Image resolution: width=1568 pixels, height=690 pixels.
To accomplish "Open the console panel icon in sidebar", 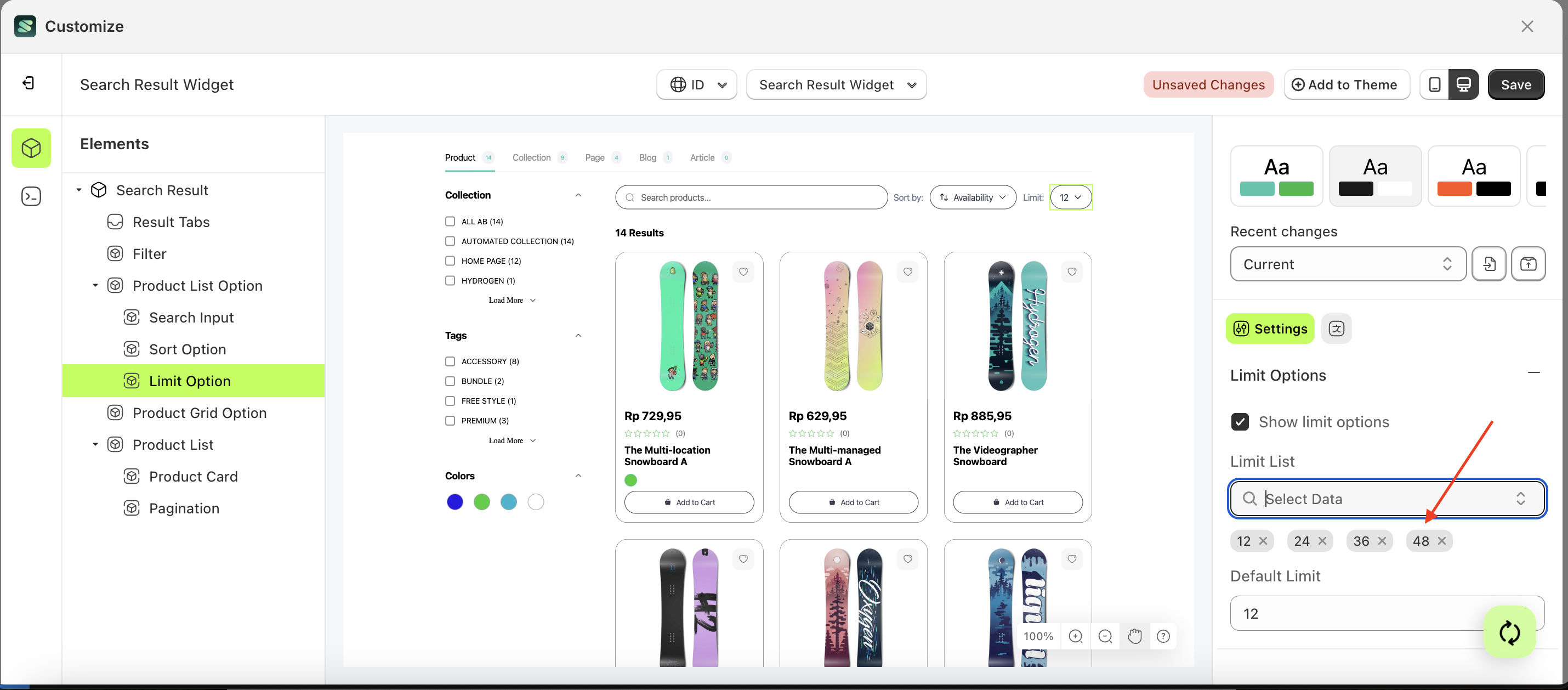I will pos(31,196).
